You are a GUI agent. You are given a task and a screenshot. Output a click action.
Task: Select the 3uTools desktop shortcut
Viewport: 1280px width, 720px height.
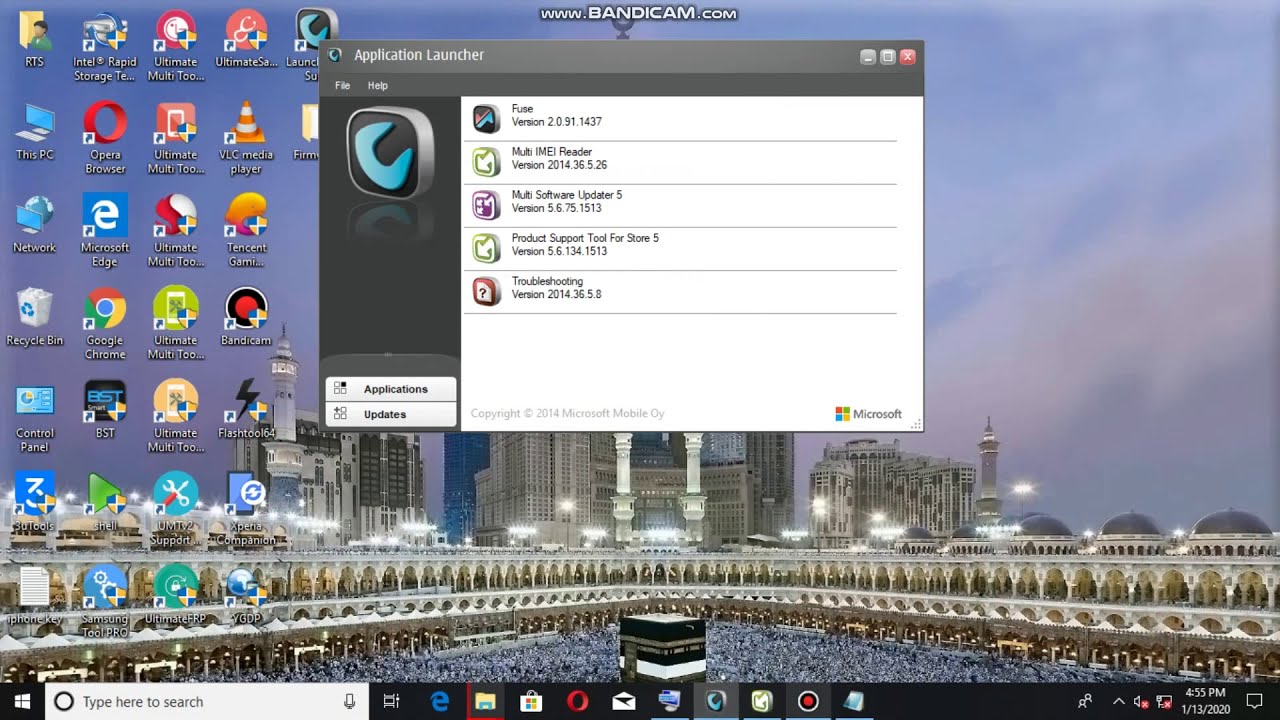[35, 503]
